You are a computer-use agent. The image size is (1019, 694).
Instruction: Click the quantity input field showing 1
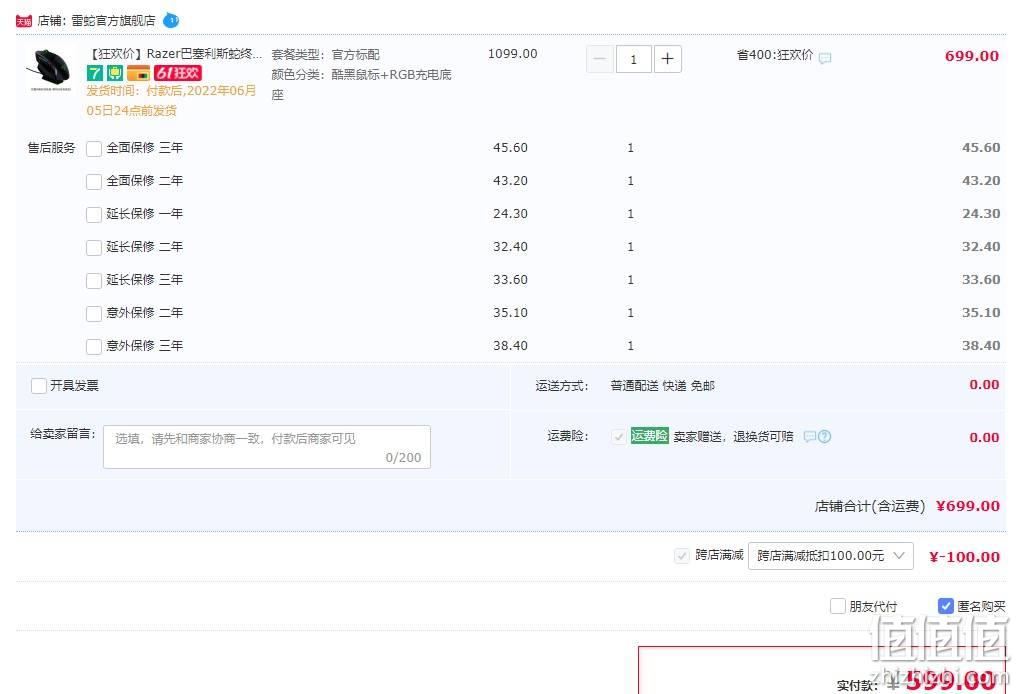click(634, 59)
